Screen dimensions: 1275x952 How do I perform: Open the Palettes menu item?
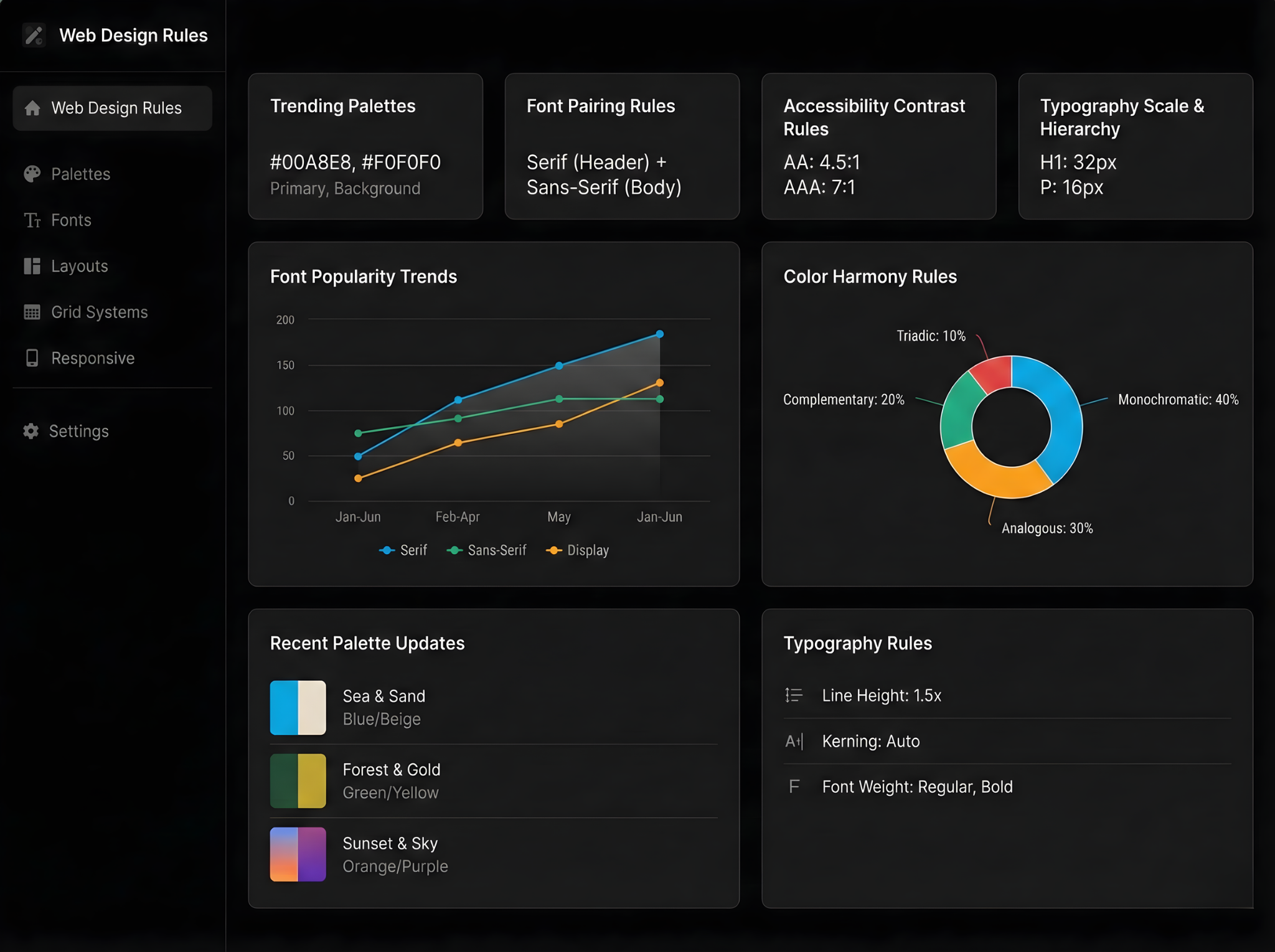click(81, 174)
